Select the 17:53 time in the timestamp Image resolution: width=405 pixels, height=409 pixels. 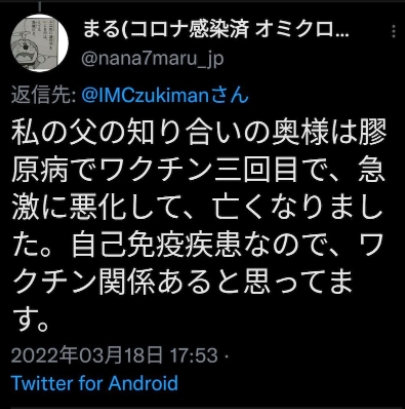[194, 355]
